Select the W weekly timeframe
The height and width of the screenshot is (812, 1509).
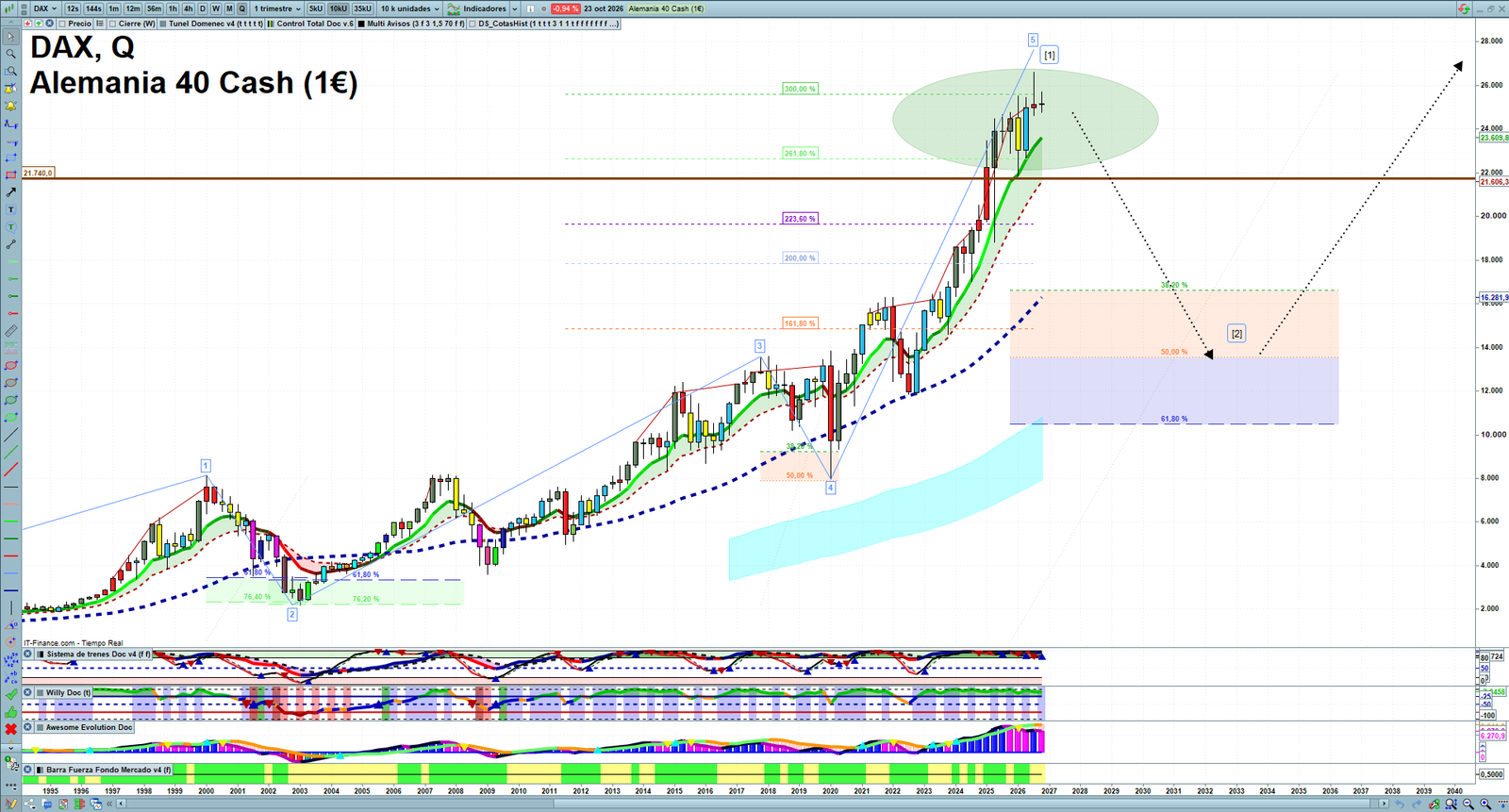point(215,8)
